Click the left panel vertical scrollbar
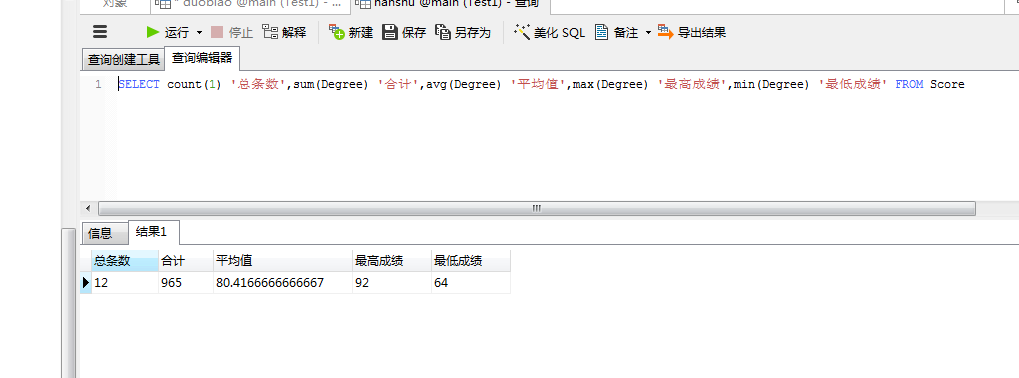This screenshot has height=378, width=1019. pos(69,303)
